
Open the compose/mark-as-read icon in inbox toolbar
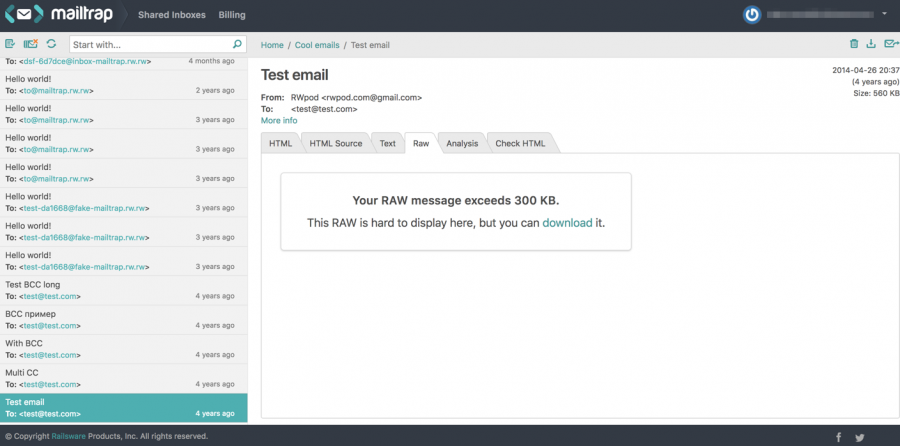tap(10, 44)
